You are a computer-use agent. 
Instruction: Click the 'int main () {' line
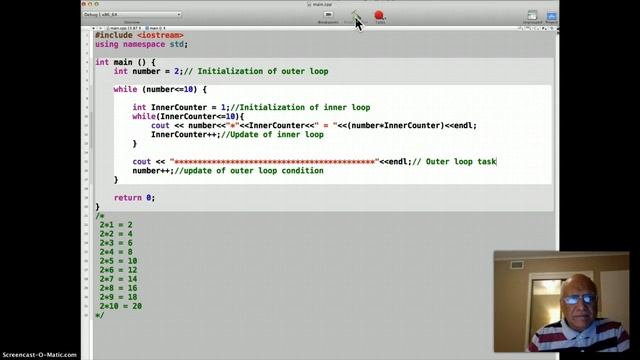tap(125, 62)
